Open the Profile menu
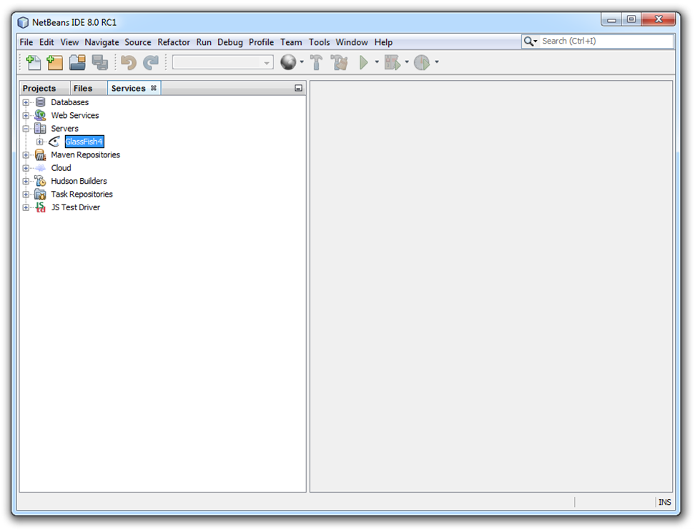 tap(261, 42)
